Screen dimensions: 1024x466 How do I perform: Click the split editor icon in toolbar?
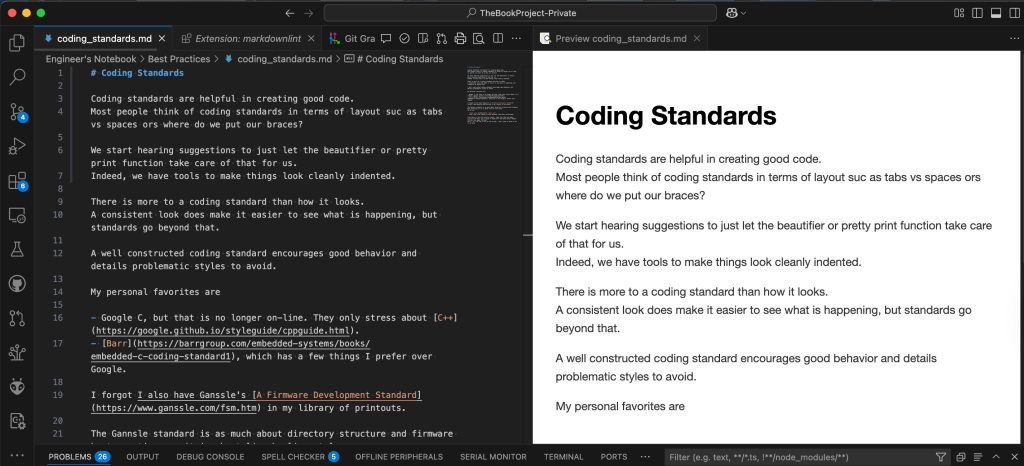[x=496, y=38]
